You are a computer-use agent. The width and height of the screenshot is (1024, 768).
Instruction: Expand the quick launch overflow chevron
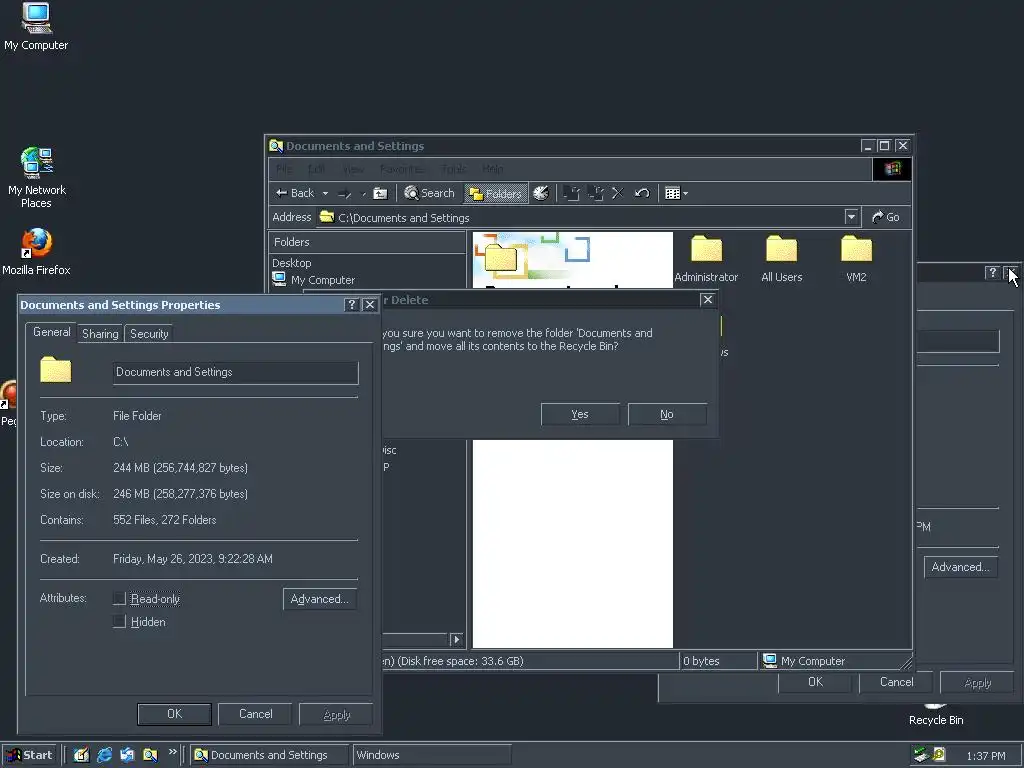pos(172,752)
